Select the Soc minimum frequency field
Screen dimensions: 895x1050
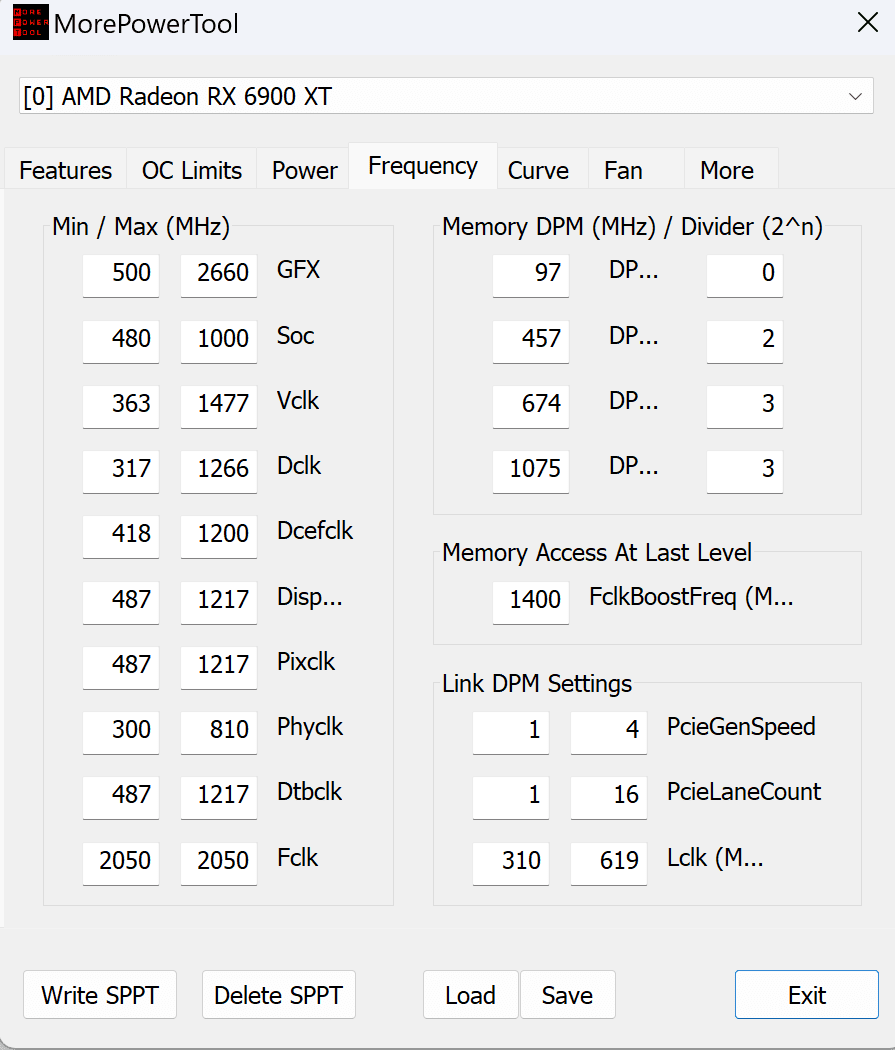(x=121, y=340)
